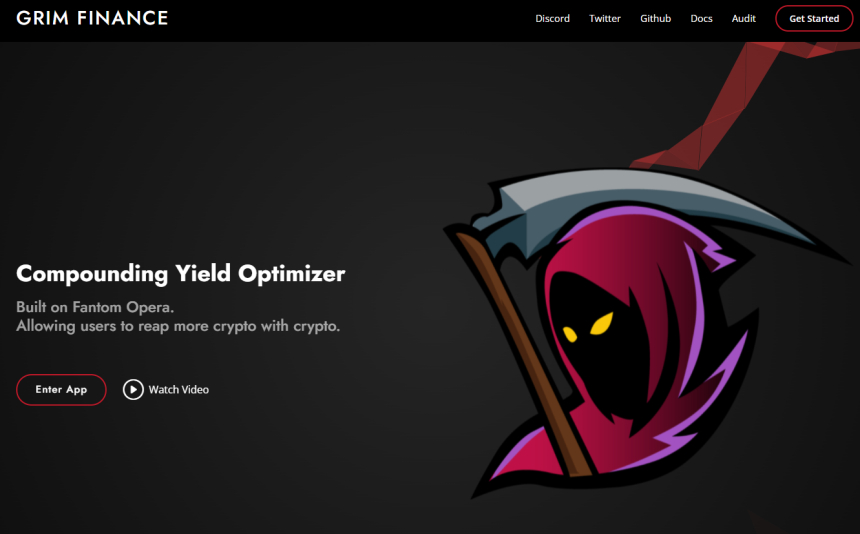Open the Docs page

point(701,19)
